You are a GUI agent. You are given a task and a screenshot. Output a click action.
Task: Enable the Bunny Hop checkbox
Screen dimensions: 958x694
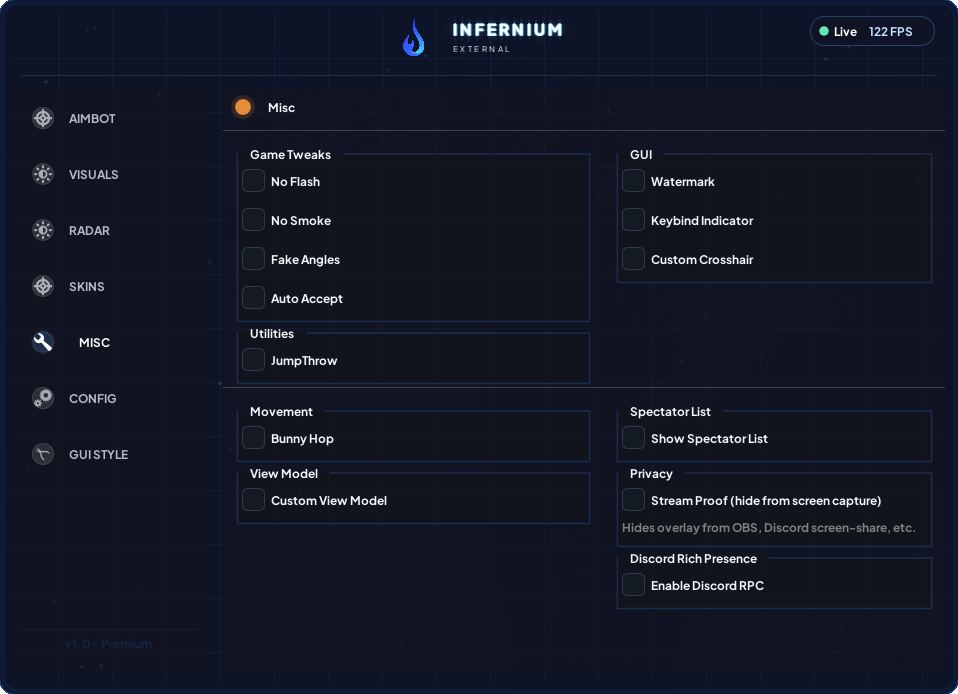click(253, 438)
